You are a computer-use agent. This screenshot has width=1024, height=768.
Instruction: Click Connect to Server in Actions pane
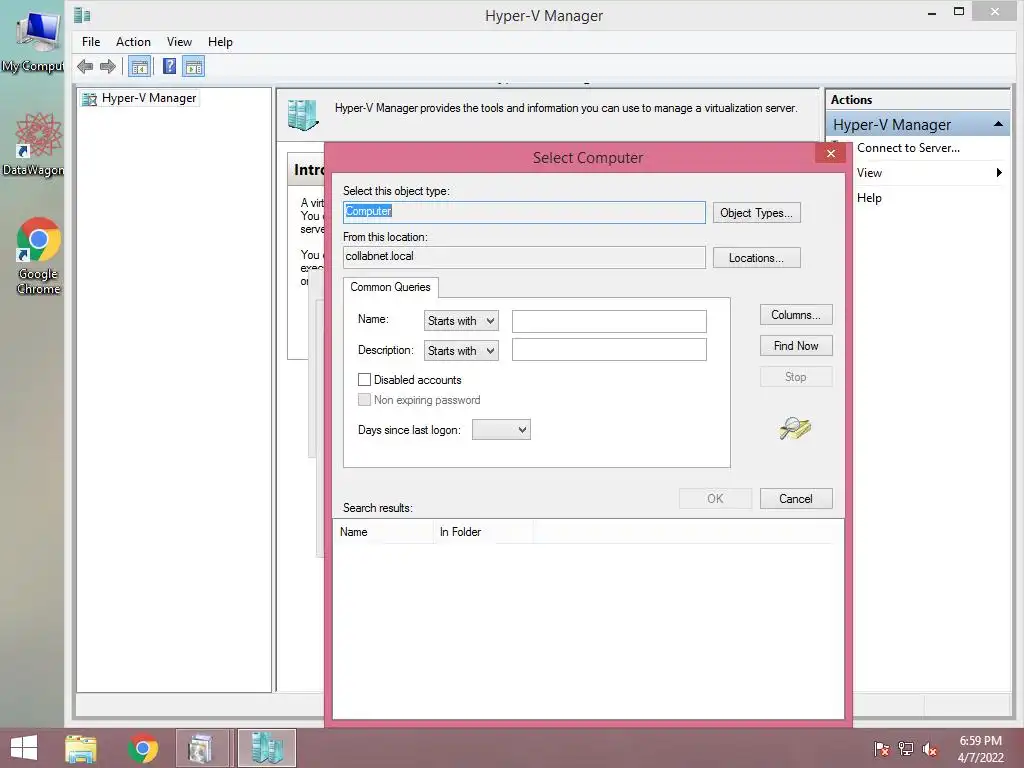[908, 148]
